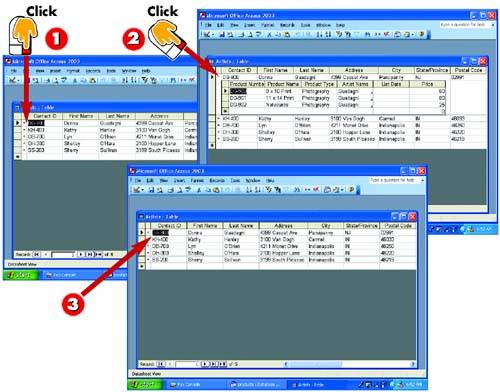
Task: Open the Records menu in the front window
Action: point(217,180)
